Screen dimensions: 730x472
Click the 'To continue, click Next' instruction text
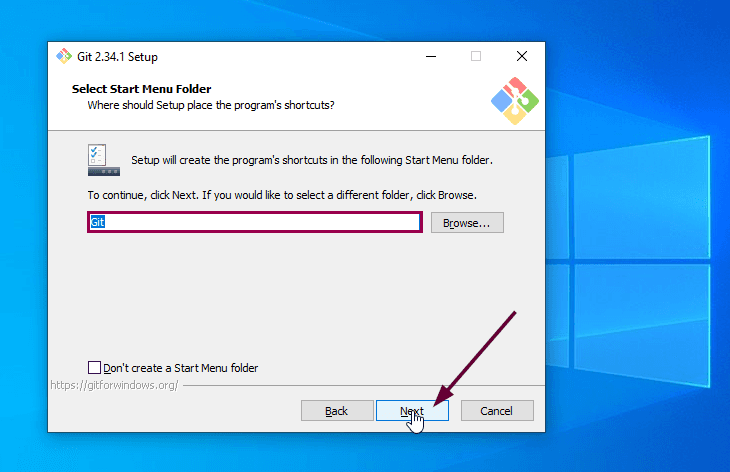click(x=282, y=195)
